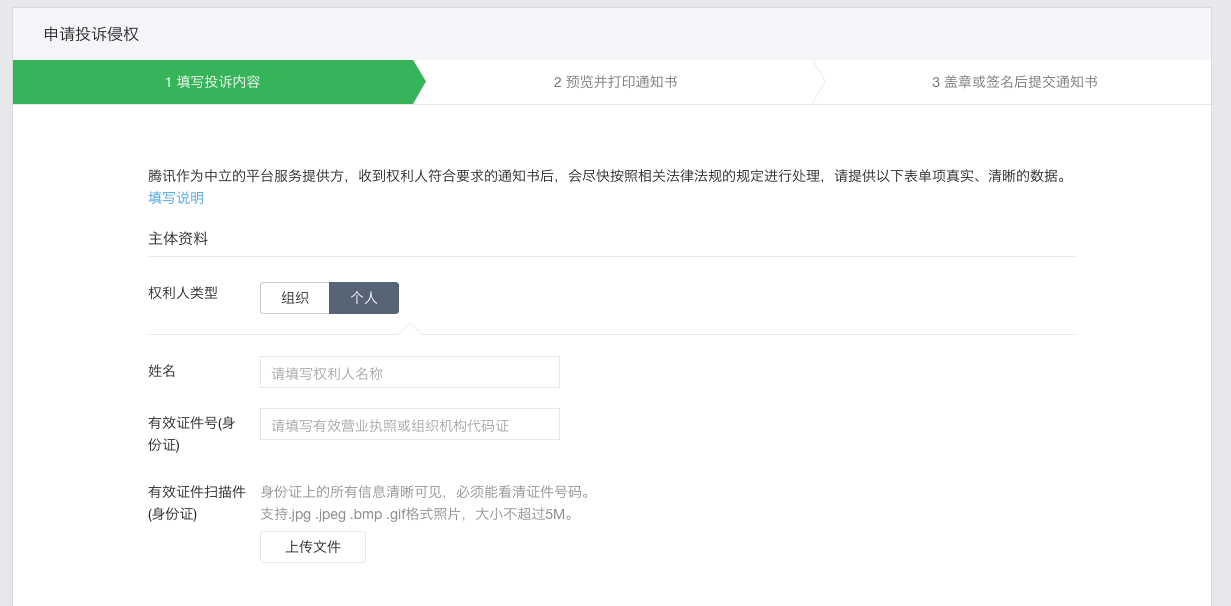Viewport: 1231px width, 606px height.
Task: Open step 3 盖章或签名后提交通知书
Action: (1014, 82)
